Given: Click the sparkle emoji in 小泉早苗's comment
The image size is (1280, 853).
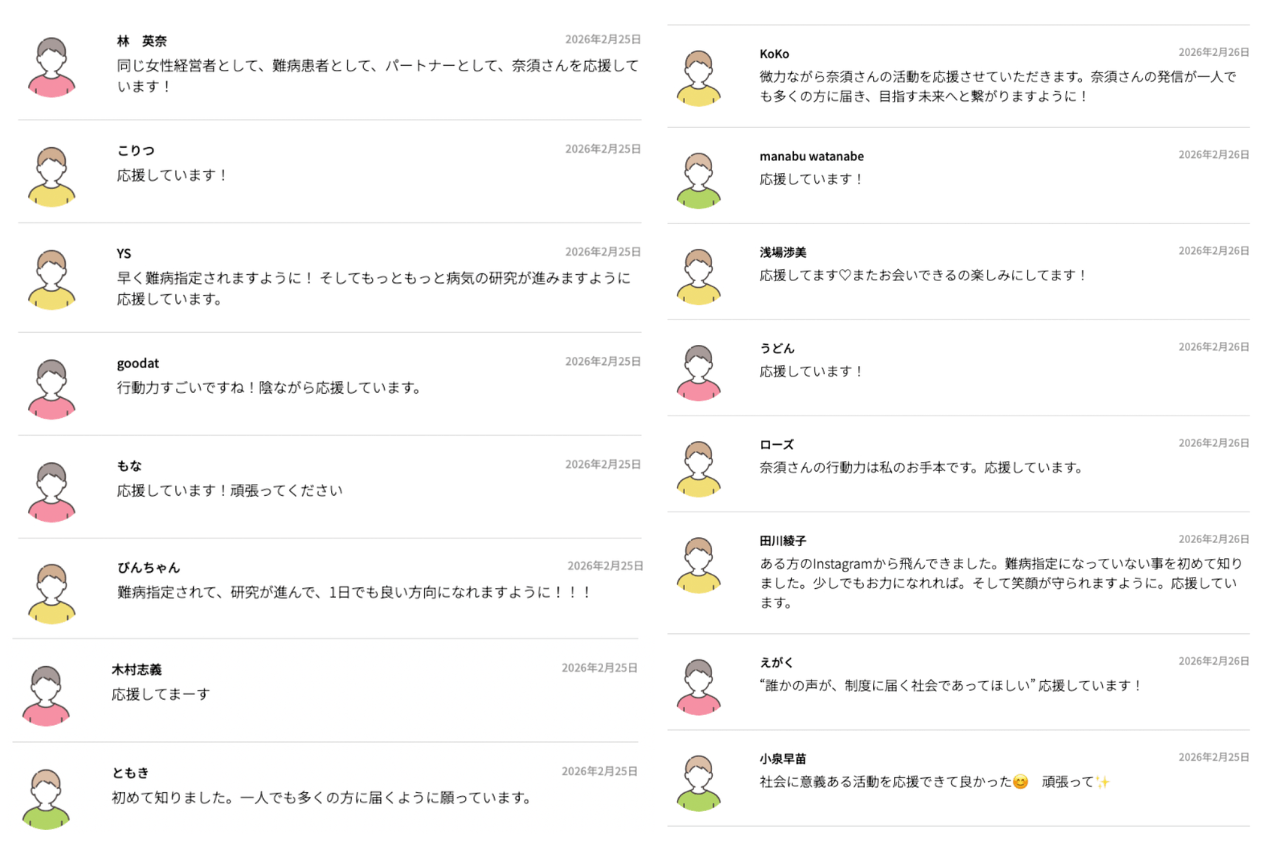Looking at the screenshot, I should click(x=1102, y=782).
